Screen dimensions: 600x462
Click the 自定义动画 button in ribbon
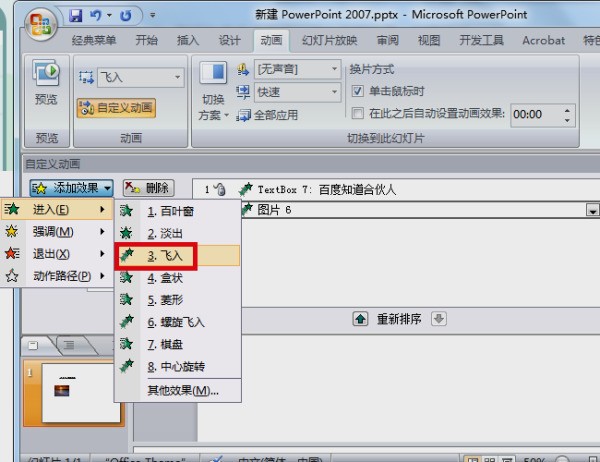click(116, 108)
